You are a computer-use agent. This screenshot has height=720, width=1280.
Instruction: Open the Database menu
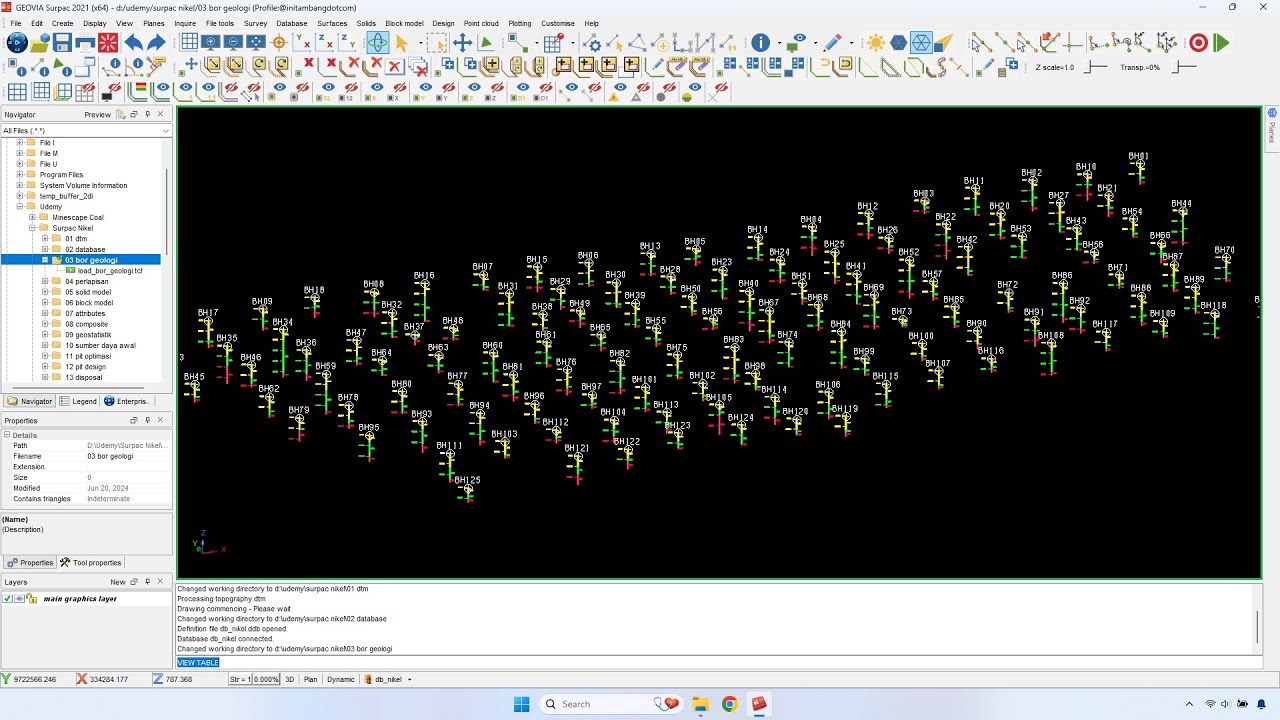pos(292,23)
